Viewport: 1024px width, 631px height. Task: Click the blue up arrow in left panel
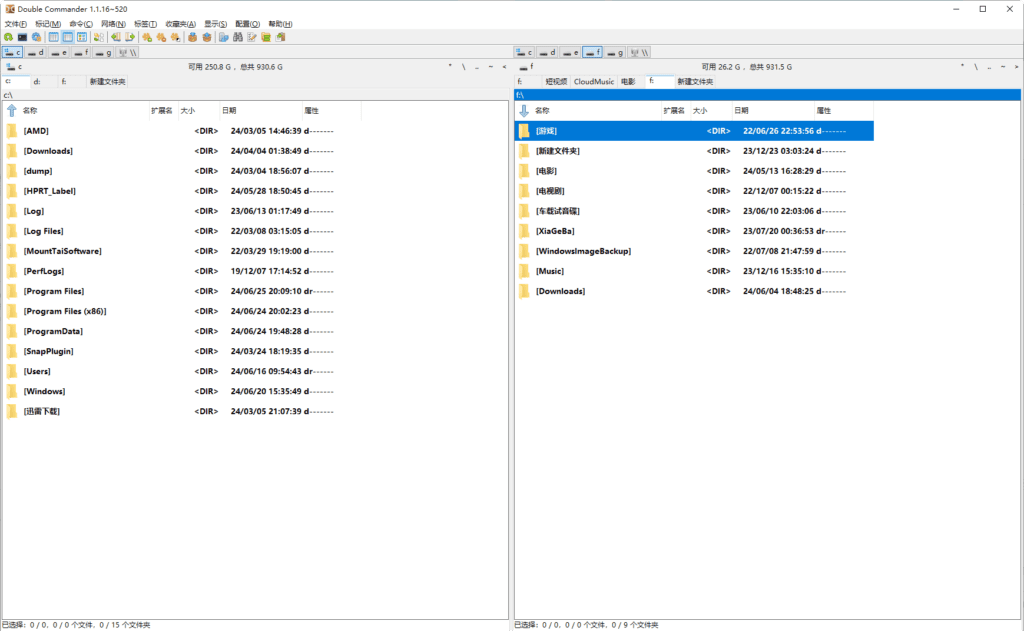click(11, 110)
